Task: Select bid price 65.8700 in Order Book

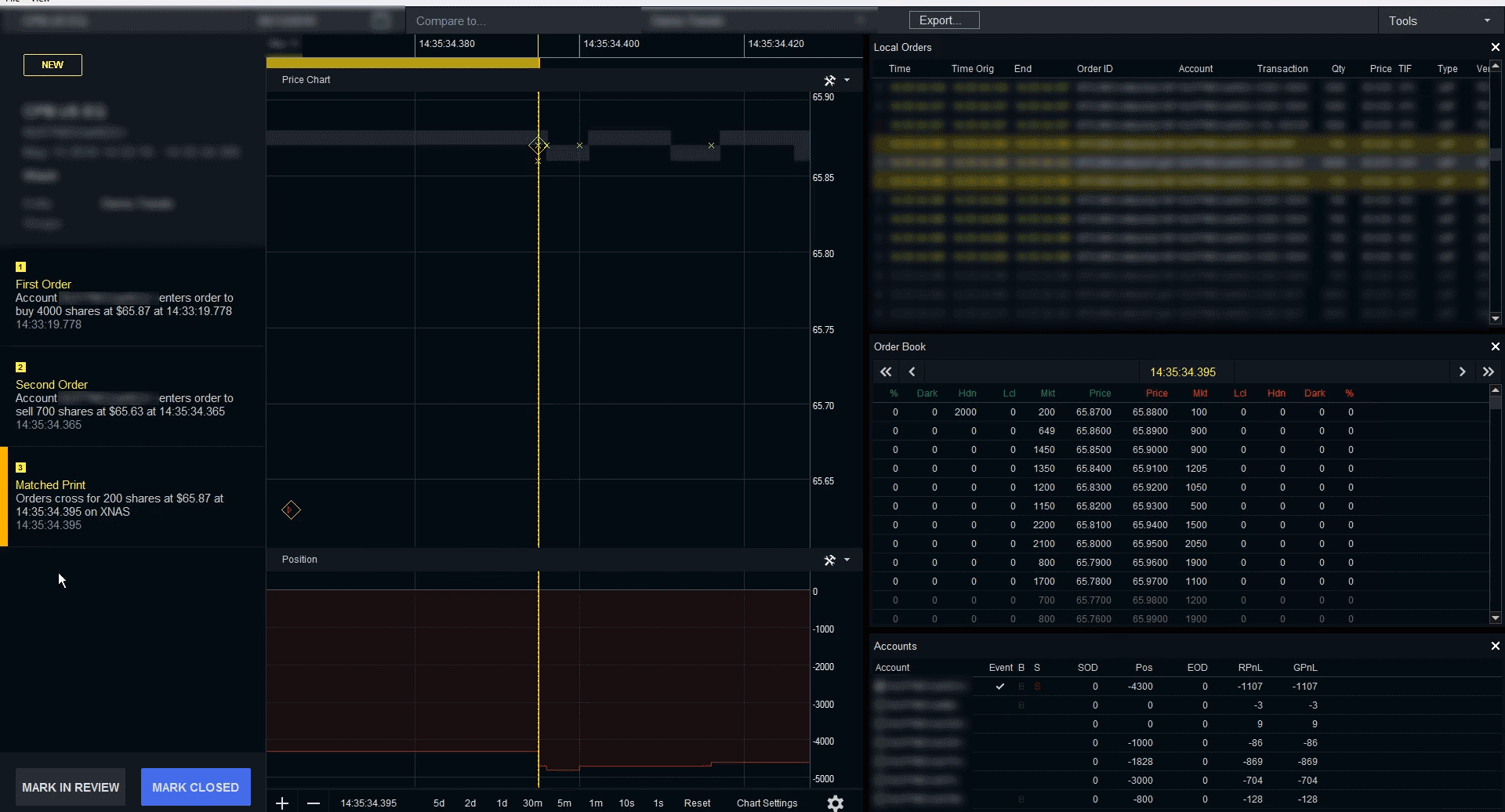Action: (x=1093, y=412)
